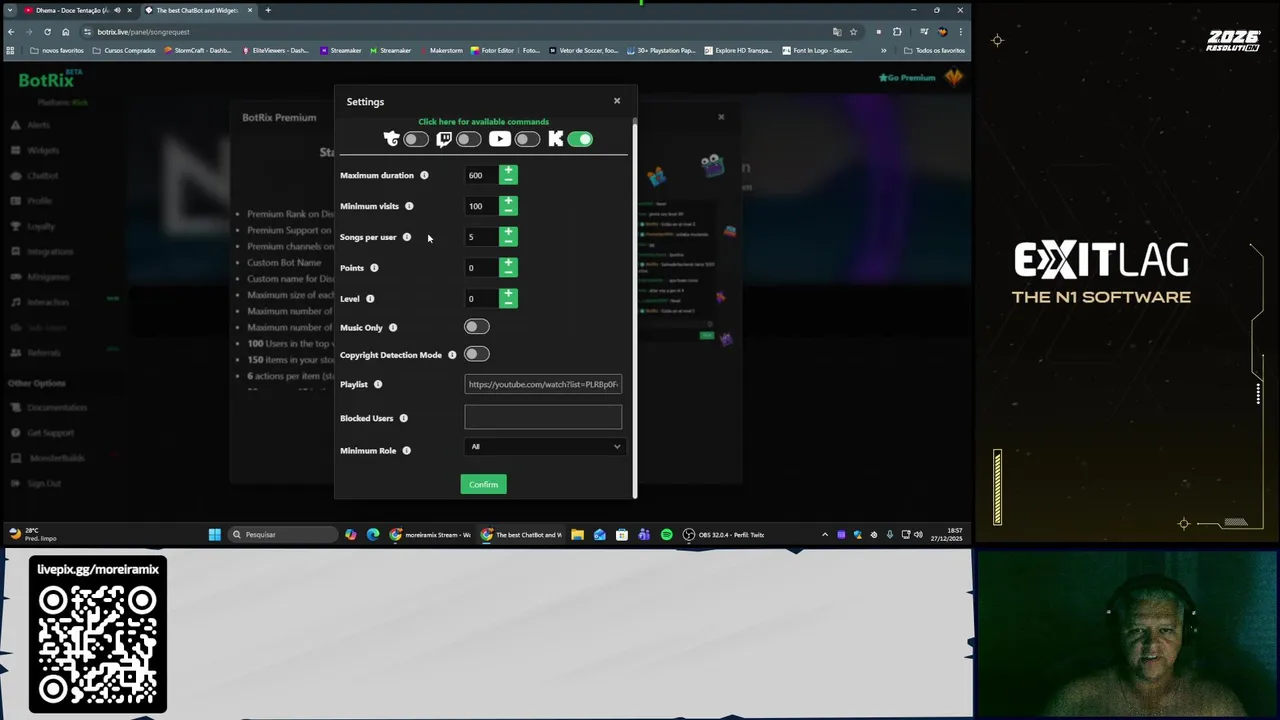The height and width of the screenshot is (720, 1280).
Task: Open ChatBot in BotRix sidebar
Action: coord(43,175)
